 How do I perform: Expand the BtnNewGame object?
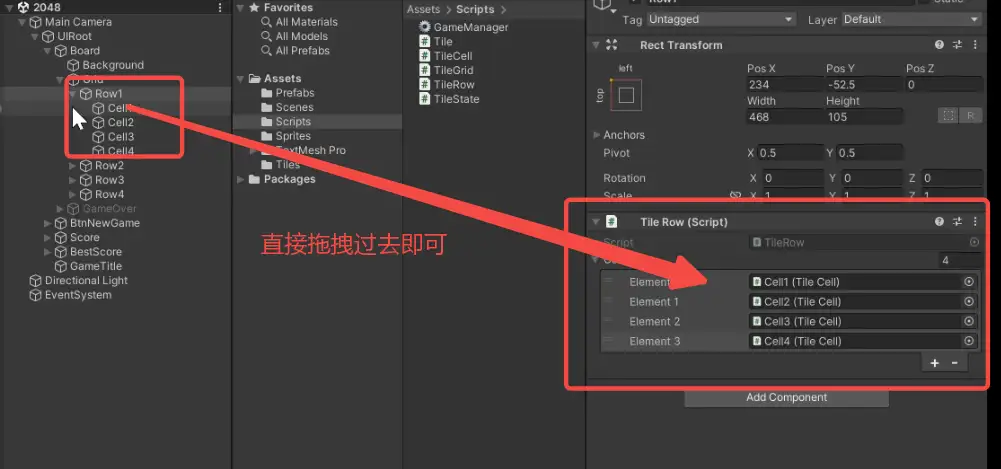pyautogui.click(x=47, y=223)
